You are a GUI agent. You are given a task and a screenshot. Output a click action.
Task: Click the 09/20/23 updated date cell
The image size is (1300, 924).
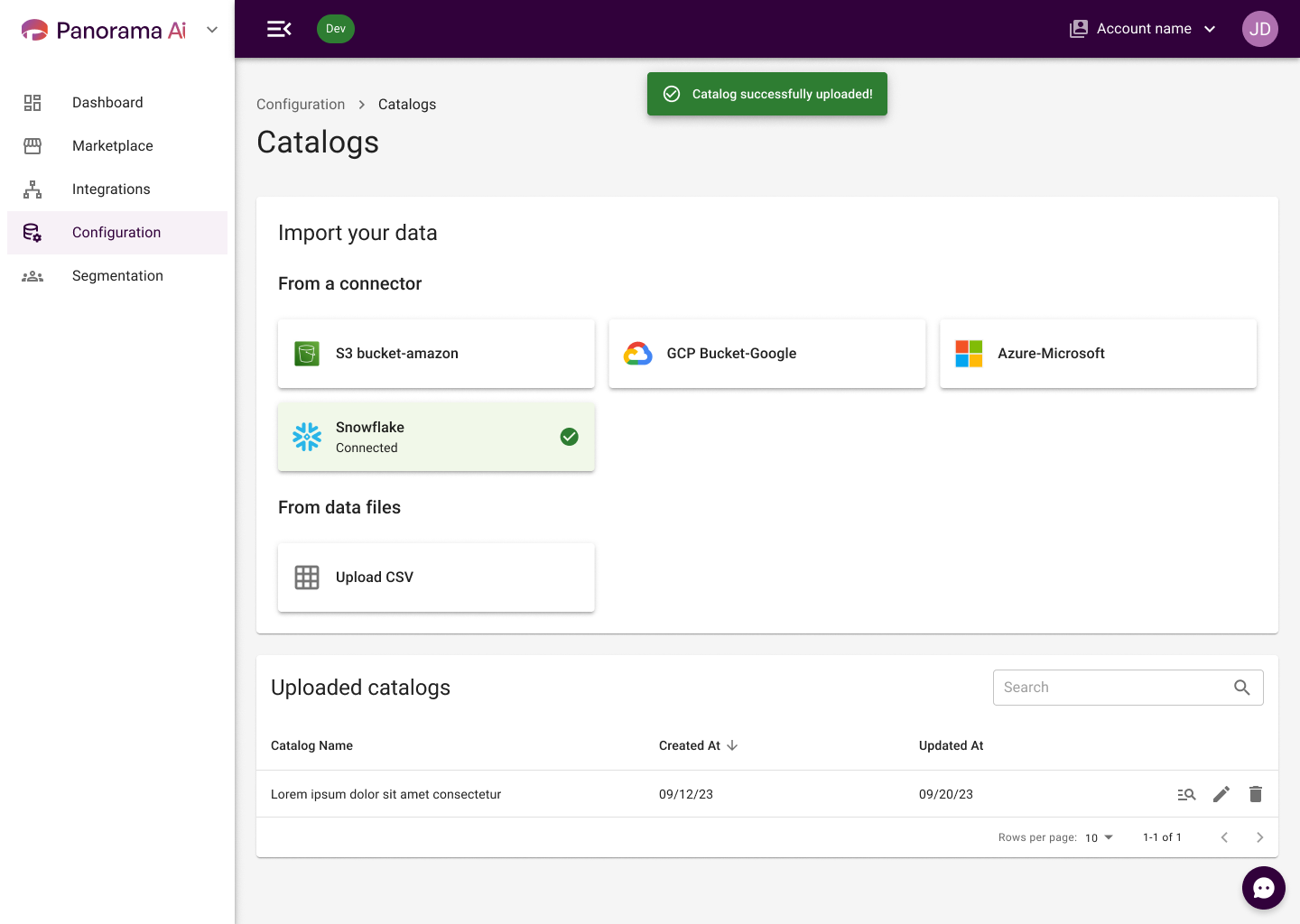pos(946,794)
